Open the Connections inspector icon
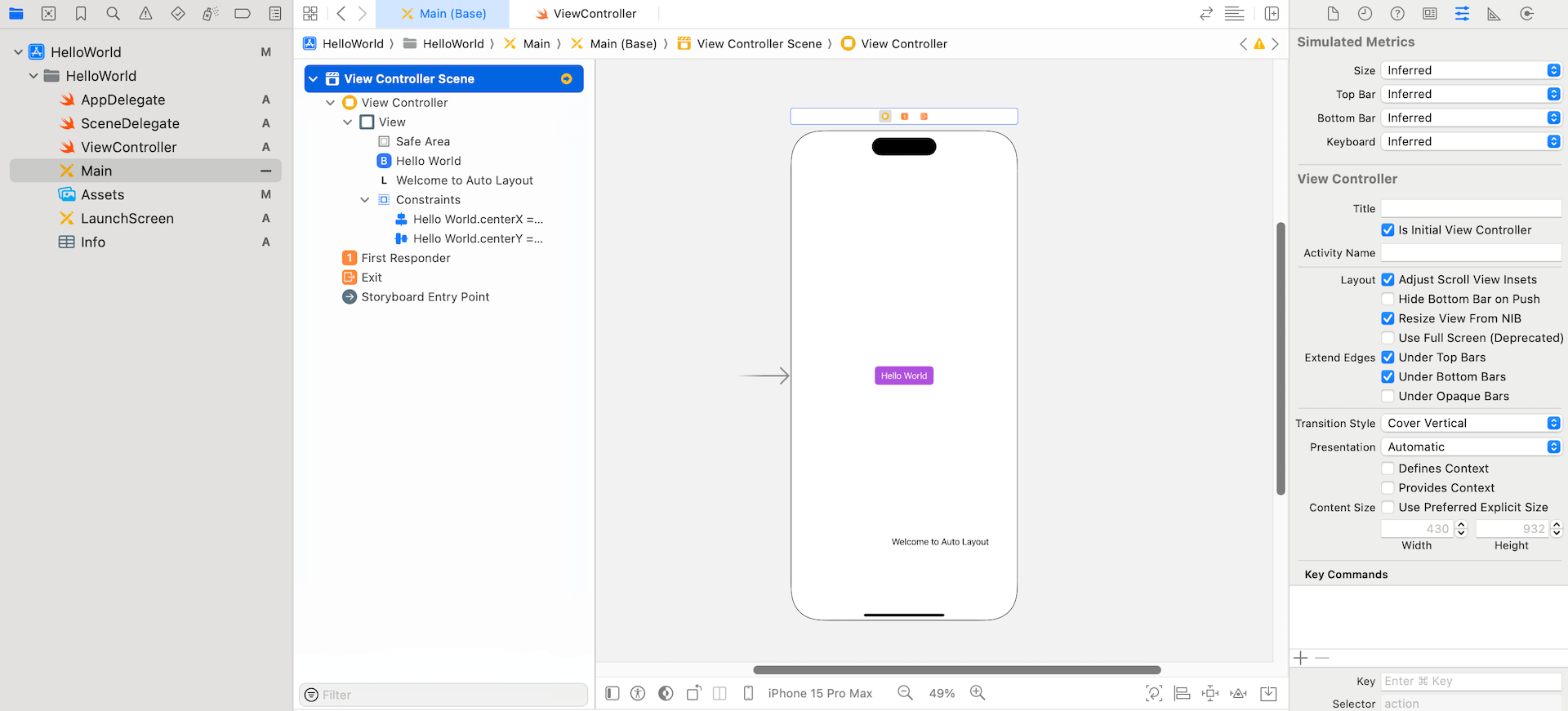This screenshot has height=711, width=1568. tap(1526, 14)
